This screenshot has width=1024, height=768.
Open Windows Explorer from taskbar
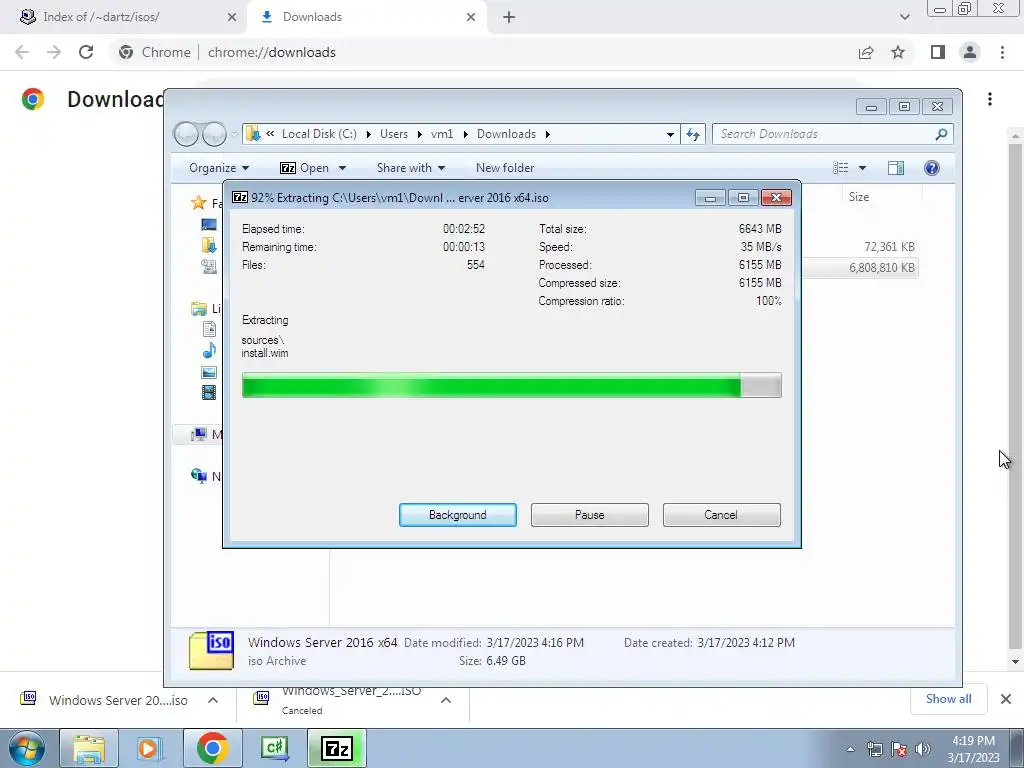(x=89, y=749)
